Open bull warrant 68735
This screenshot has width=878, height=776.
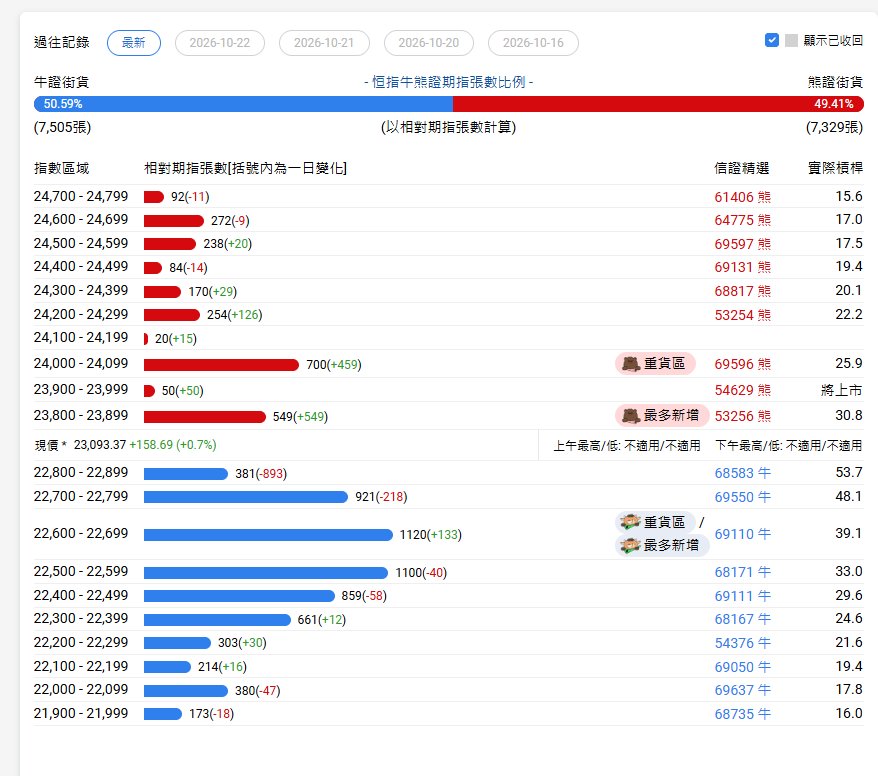click(742, 714)
